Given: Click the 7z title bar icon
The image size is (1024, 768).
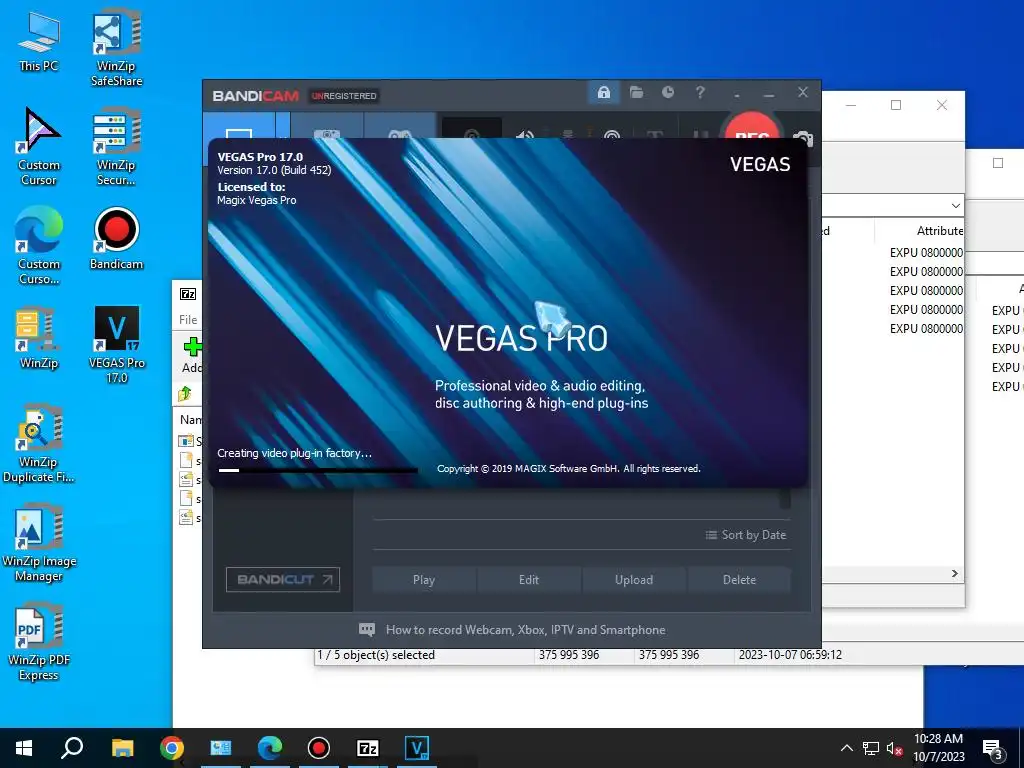Looking at the screenshot, I should point(188,294).
